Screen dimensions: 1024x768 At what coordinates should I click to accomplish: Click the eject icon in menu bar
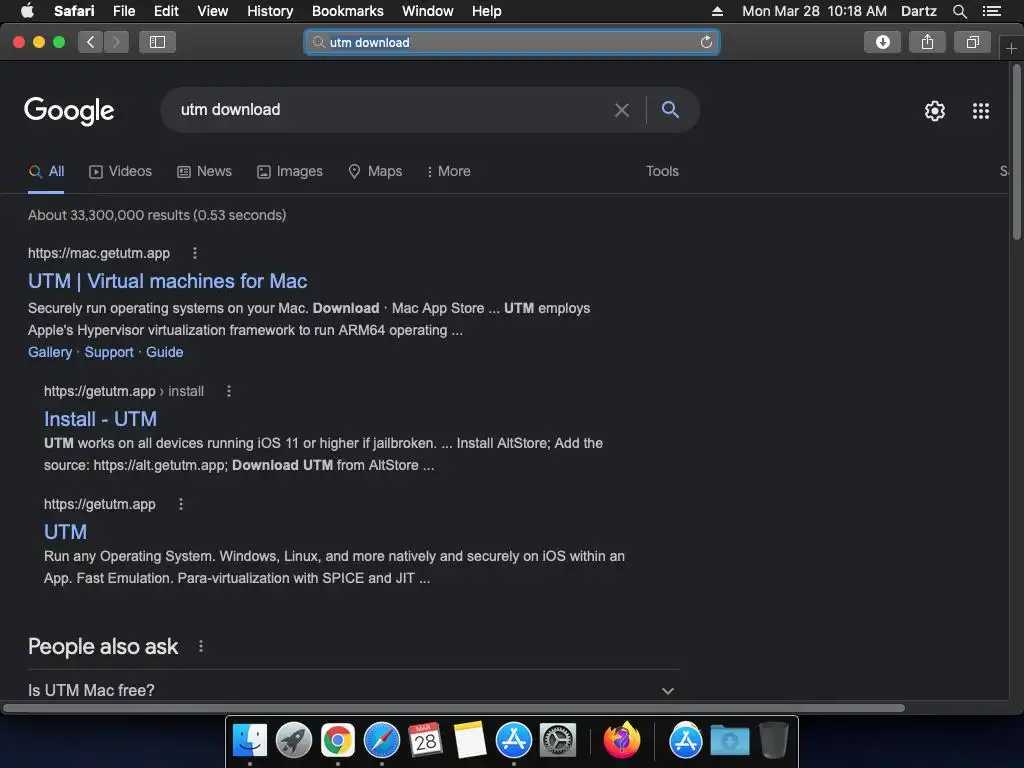tap(717, 11)
